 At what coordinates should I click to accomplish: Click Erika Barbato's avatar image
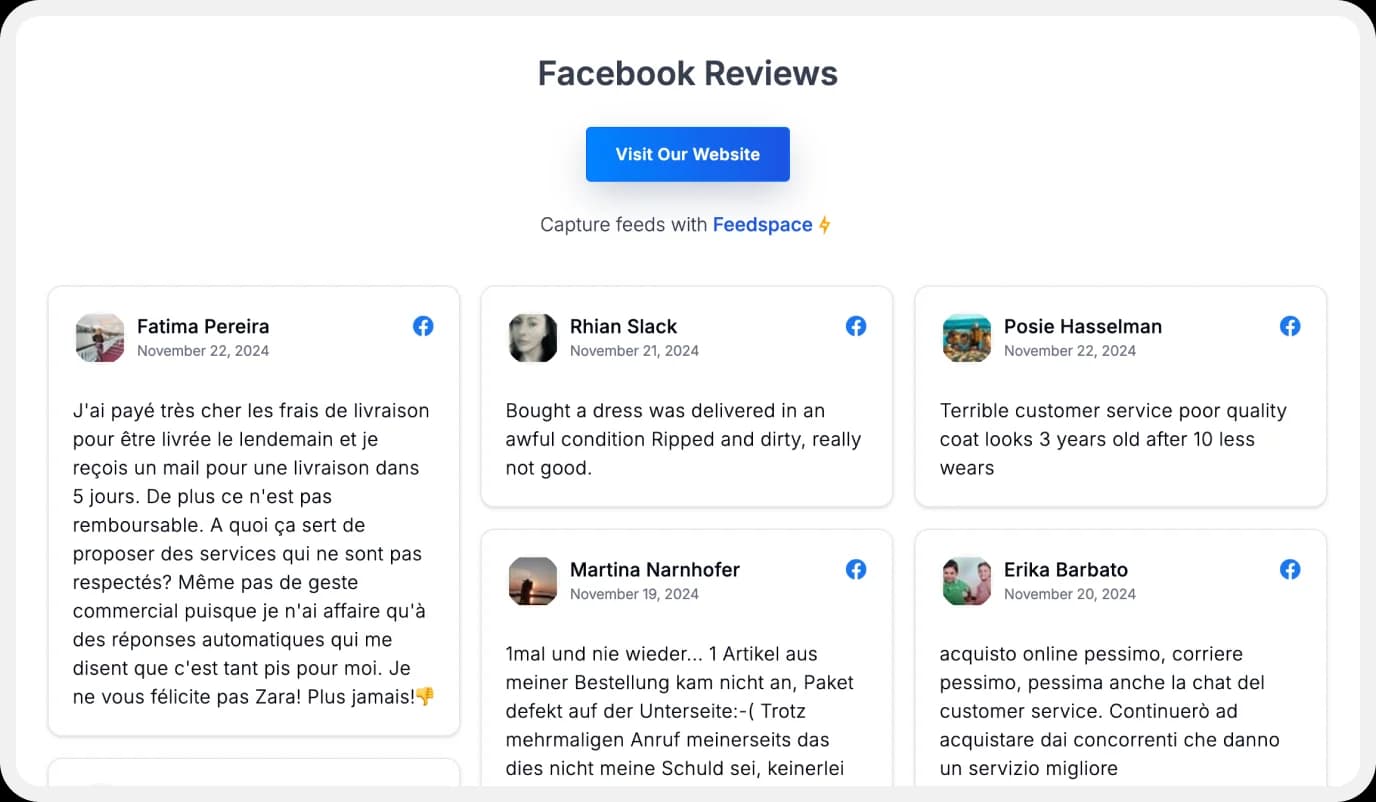pos(966,581)
